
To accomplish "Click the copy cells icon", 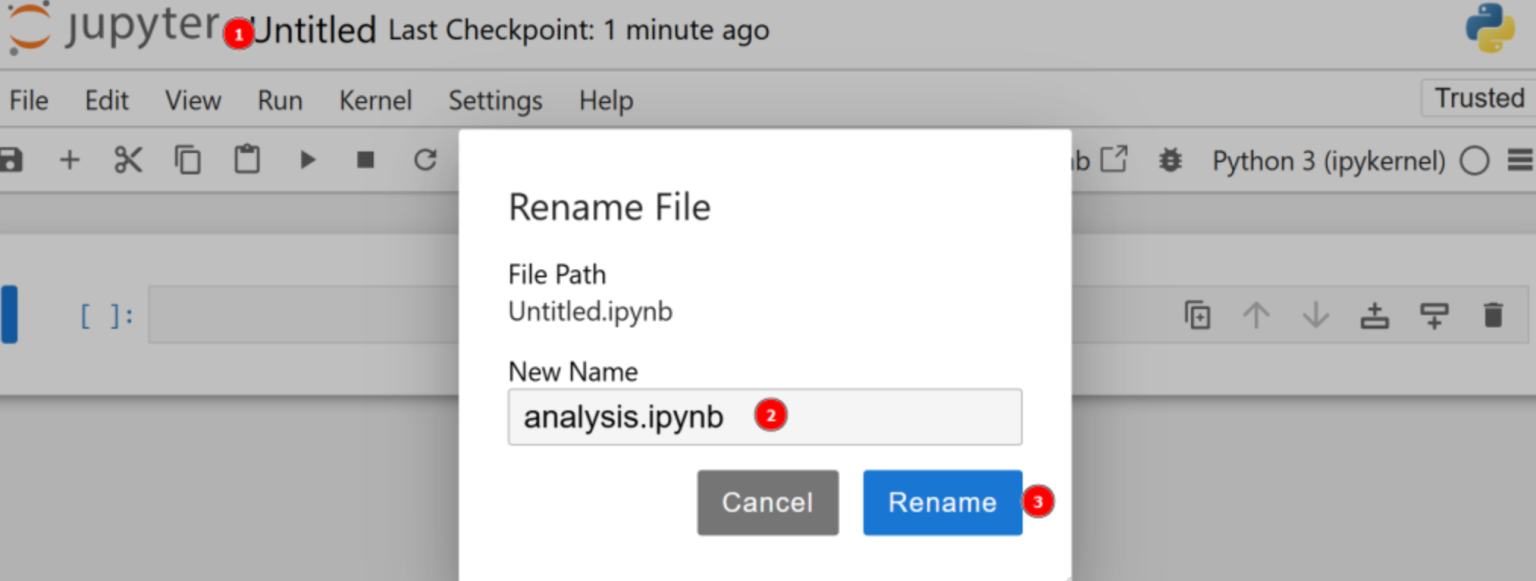I will pyautogui.click(x=187, y=160).
